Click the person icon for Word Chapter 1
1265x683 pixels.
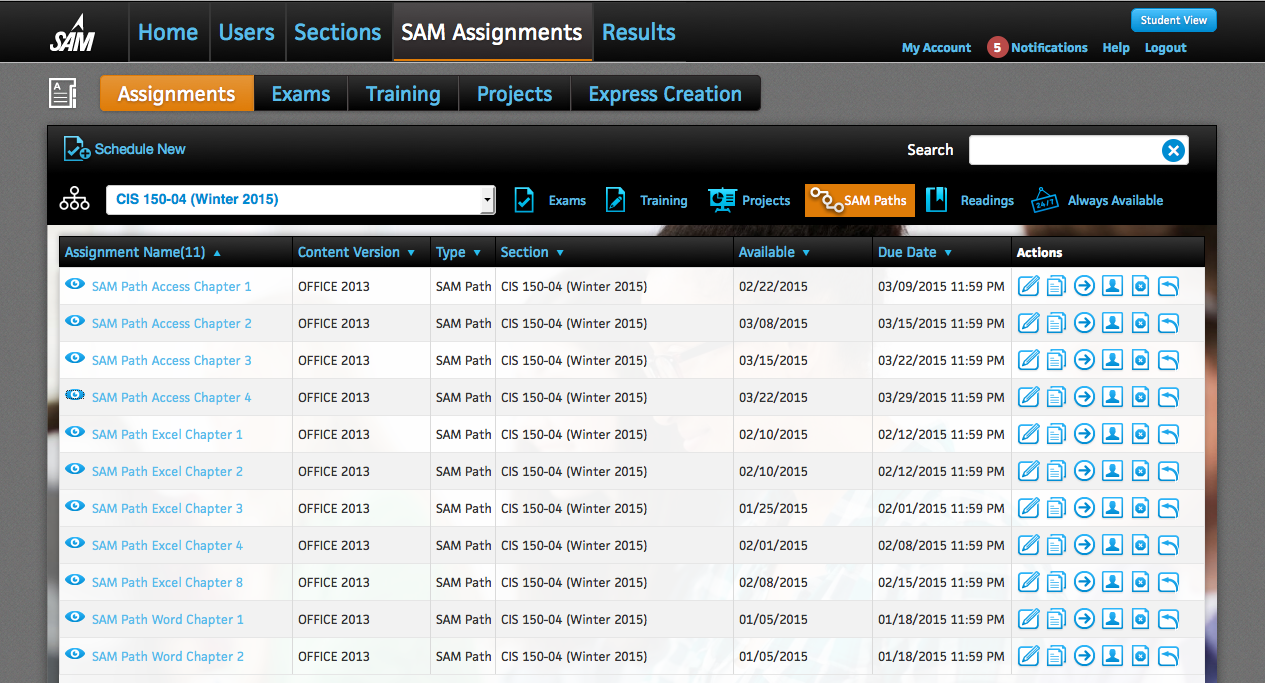(1112, 619)
